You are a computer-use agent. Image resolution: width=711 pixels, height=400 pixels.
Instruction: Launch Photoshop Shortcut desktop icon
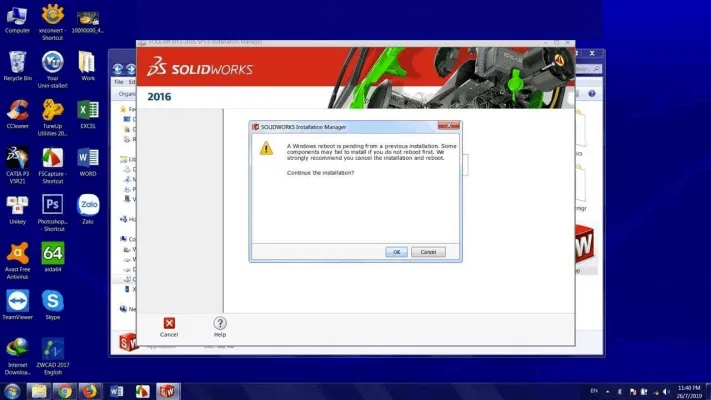(53, 213)
